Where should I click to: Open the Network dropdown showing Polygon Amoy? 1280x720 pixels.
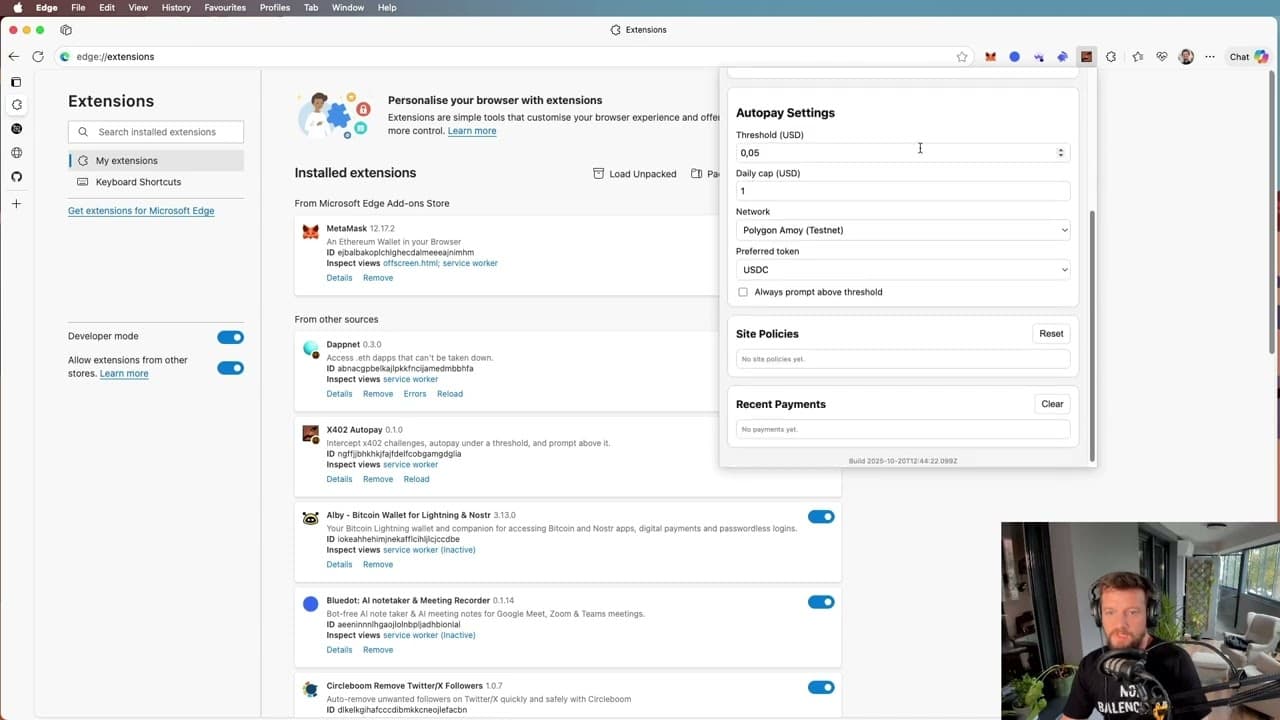click(x=901, y=230)
